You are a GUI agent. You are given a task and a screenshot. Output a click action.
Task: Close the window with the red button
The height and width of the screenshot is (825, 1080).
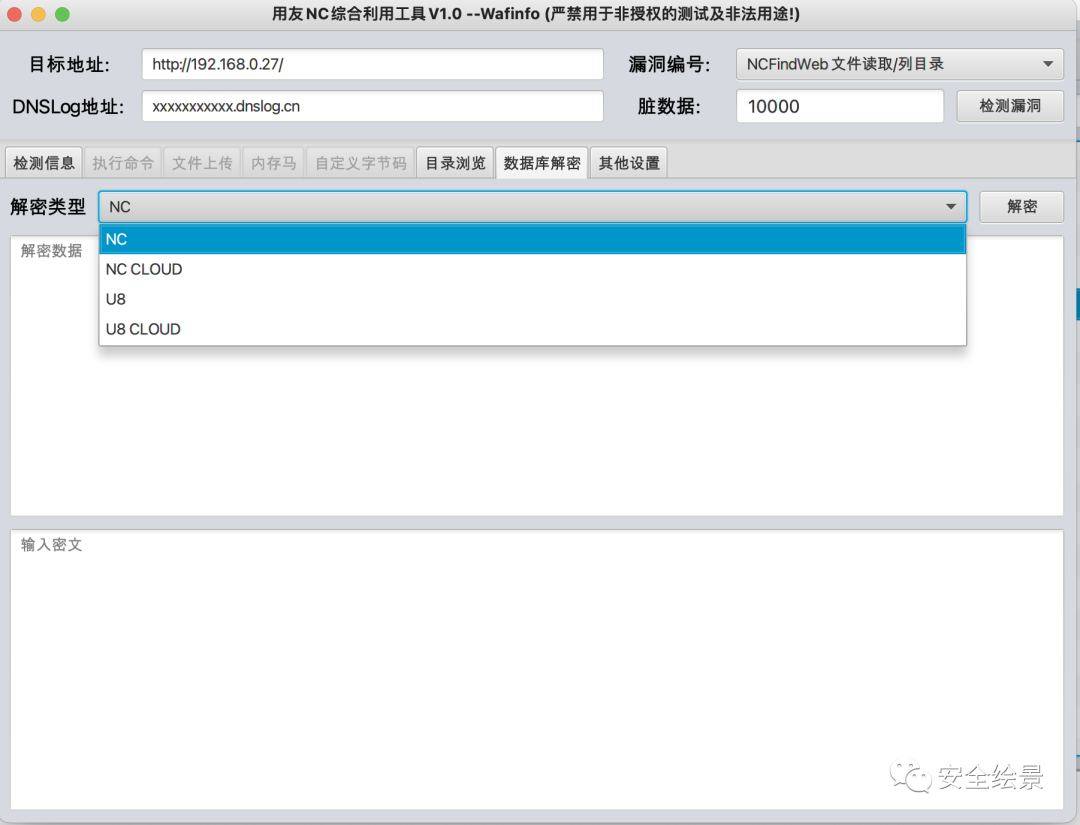14,14
